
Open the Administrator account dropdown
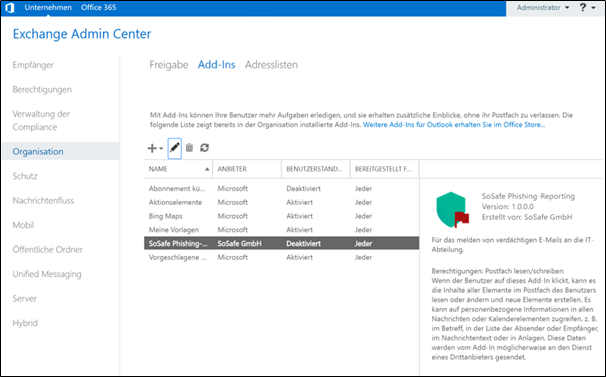tap(543, 7)
